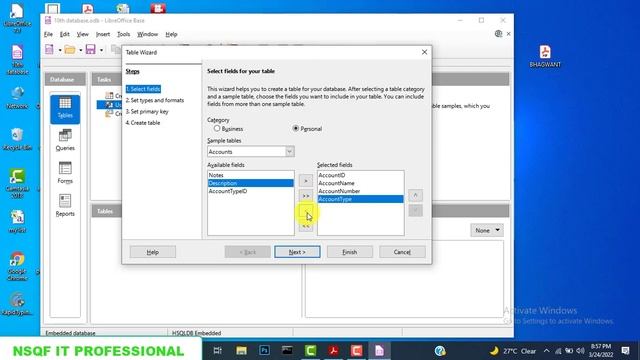
Task: Expand the New database icon dropdown arrow
Action: pyautogui.click(x=60, y=50)
